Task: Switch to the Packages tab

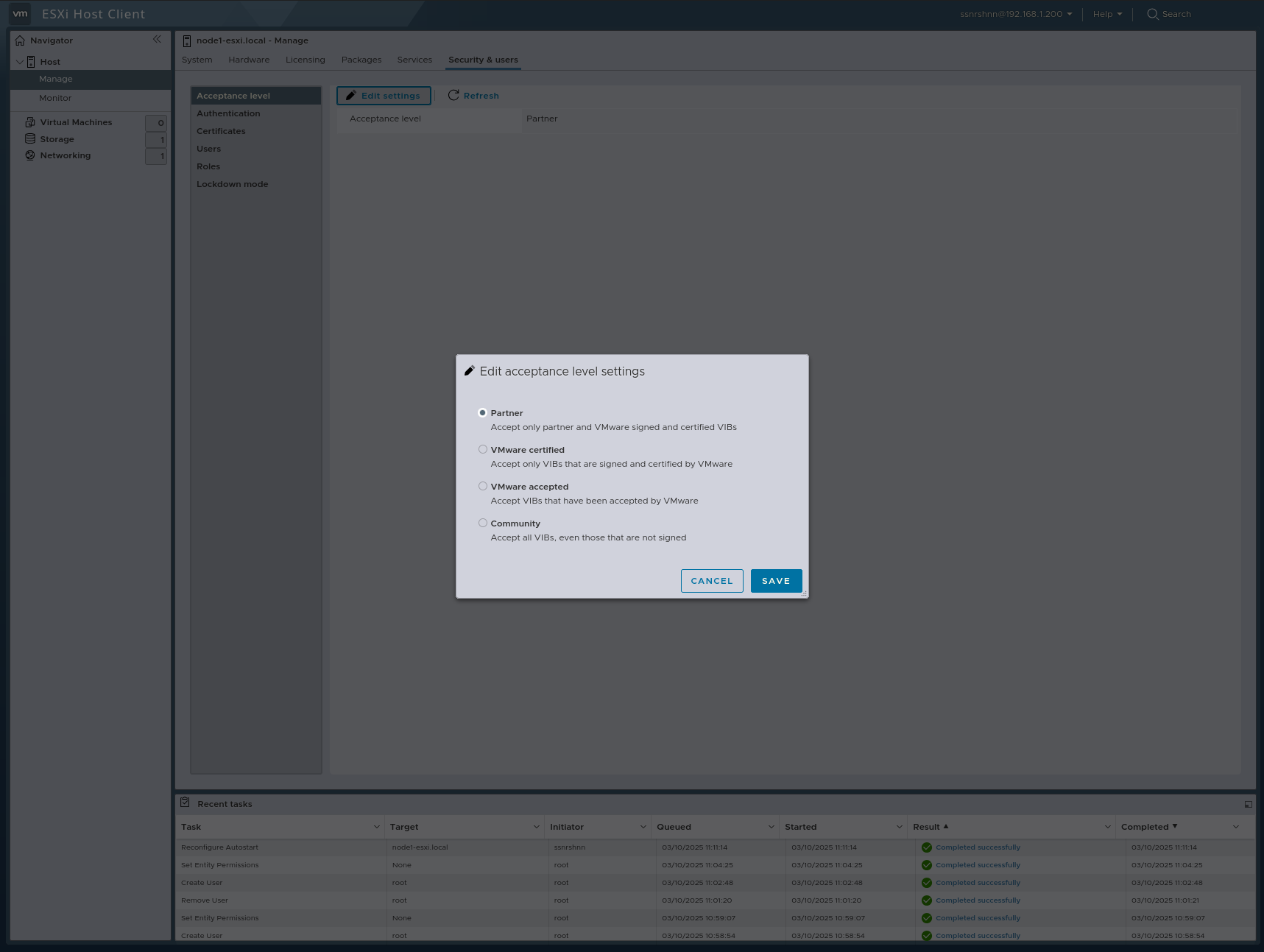Action: [x=361, y=60]
